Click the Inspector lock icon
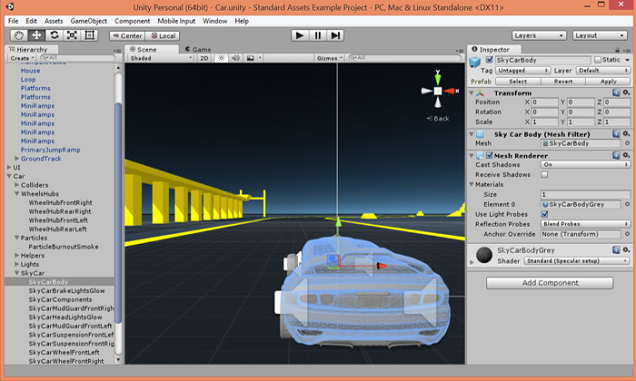This screenshot has width=636, height=381. [x=617, y=50]
